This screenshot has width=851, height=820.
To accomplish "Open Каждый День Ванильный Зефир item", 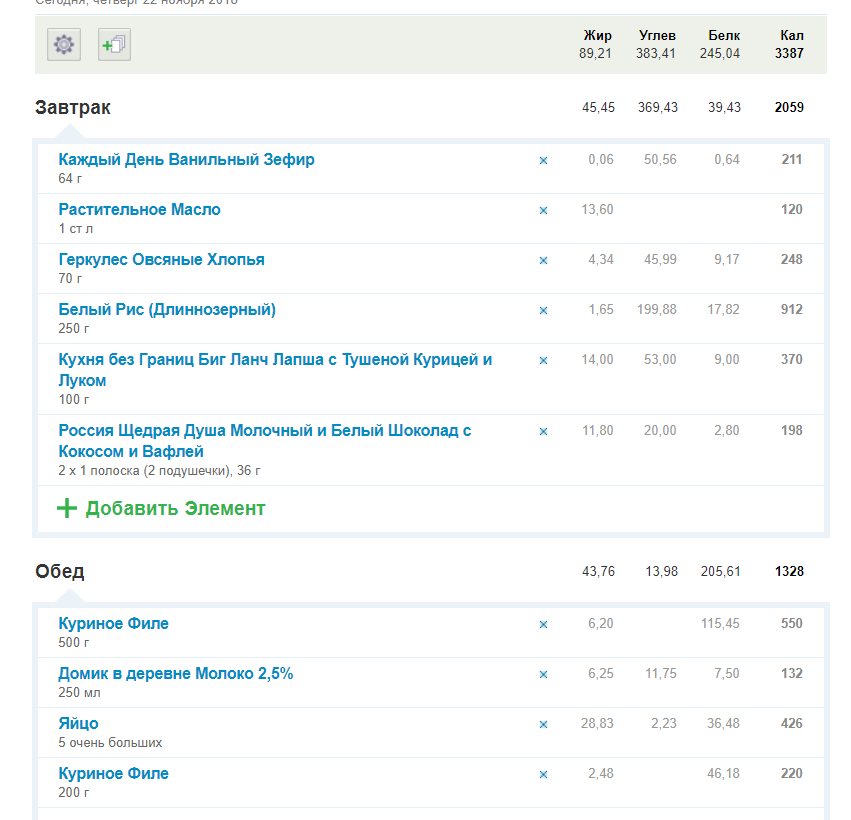I will (186, 160).
